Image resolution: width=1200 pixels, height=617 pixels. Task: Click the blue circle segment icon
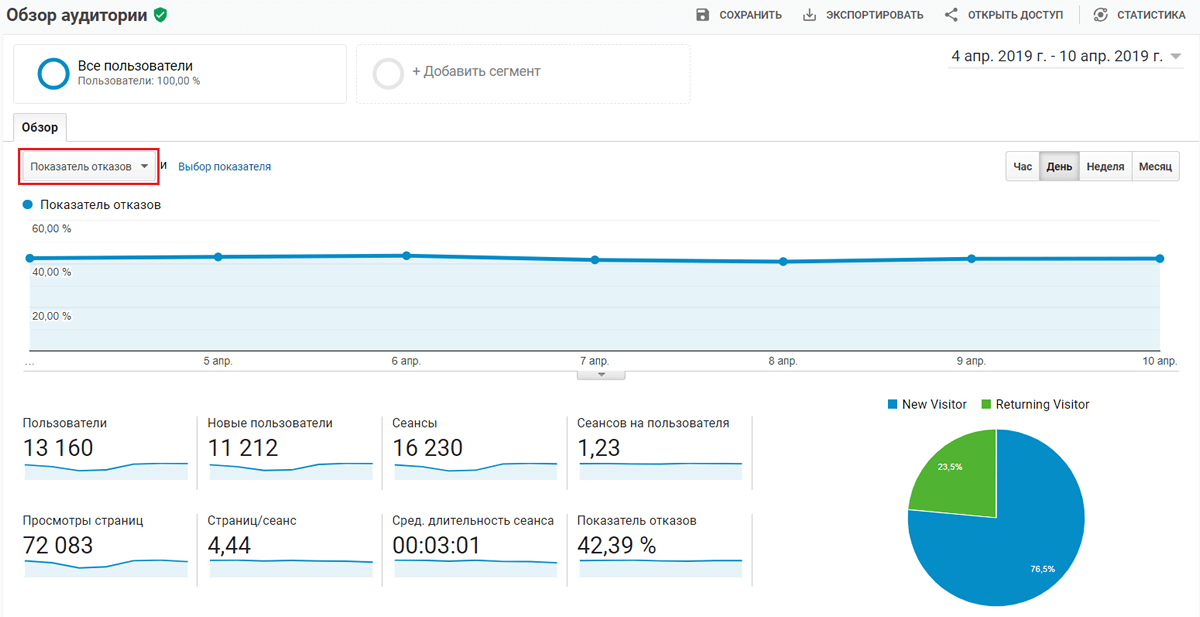(x=53, y=73)
